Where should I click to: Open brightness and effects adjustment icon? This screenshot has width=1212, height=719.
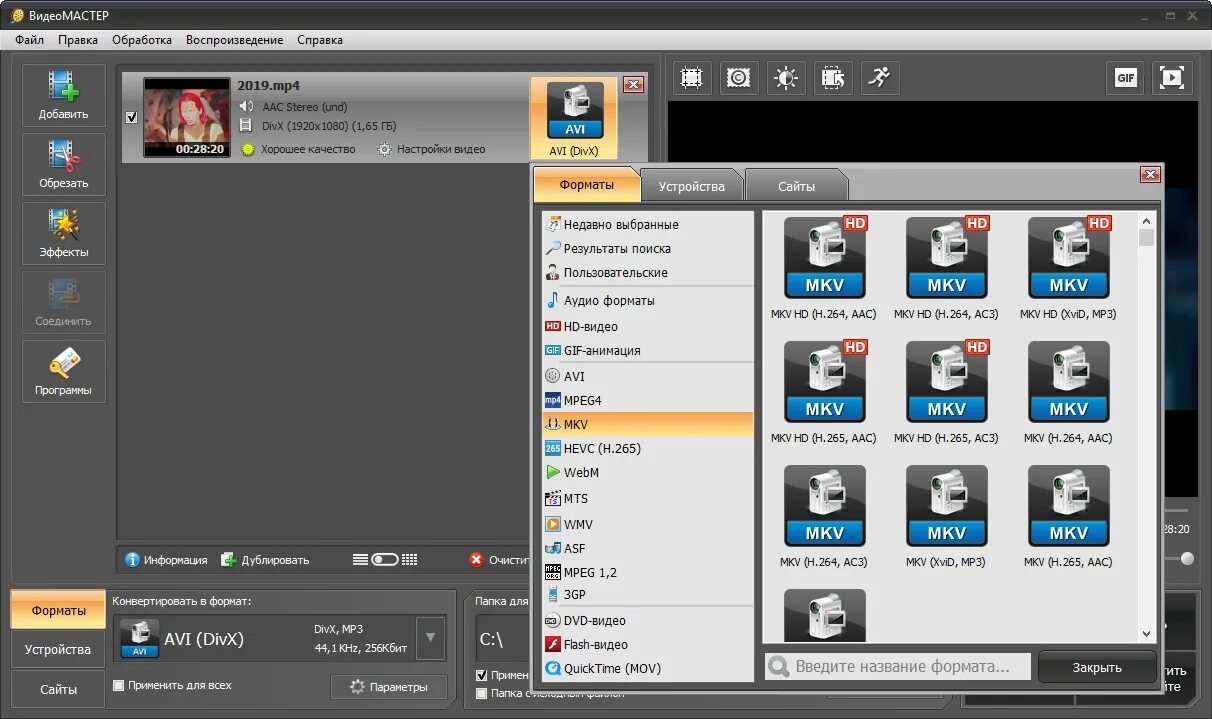click(x=786, y=78)
